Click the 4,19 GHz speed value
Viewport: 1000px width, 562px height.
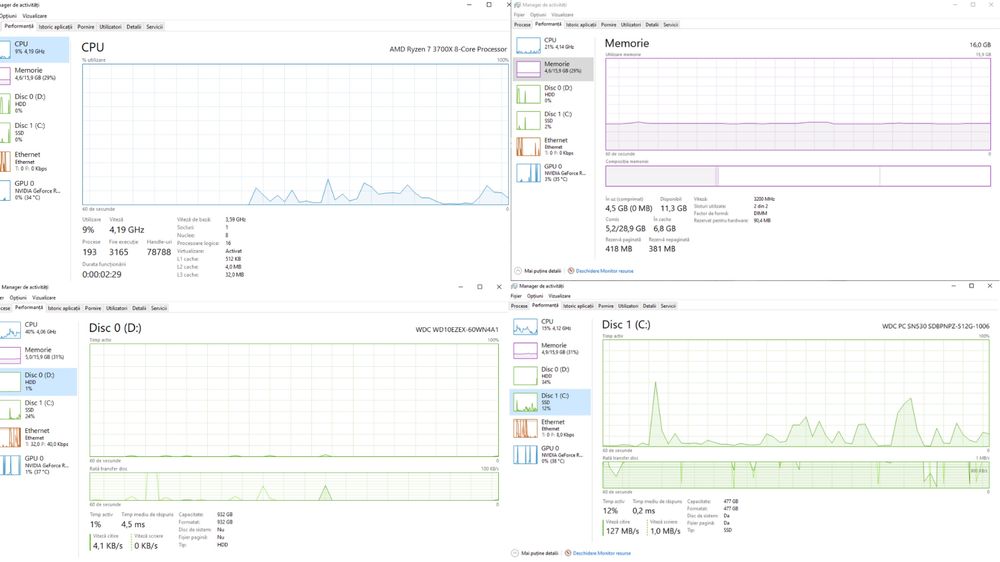(126, 230)
